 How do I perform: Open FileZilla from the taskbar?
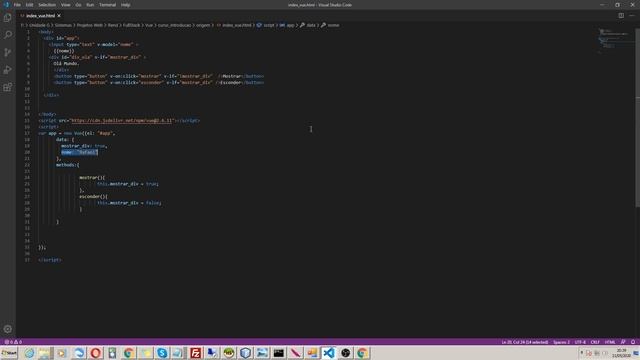(196, 353)
